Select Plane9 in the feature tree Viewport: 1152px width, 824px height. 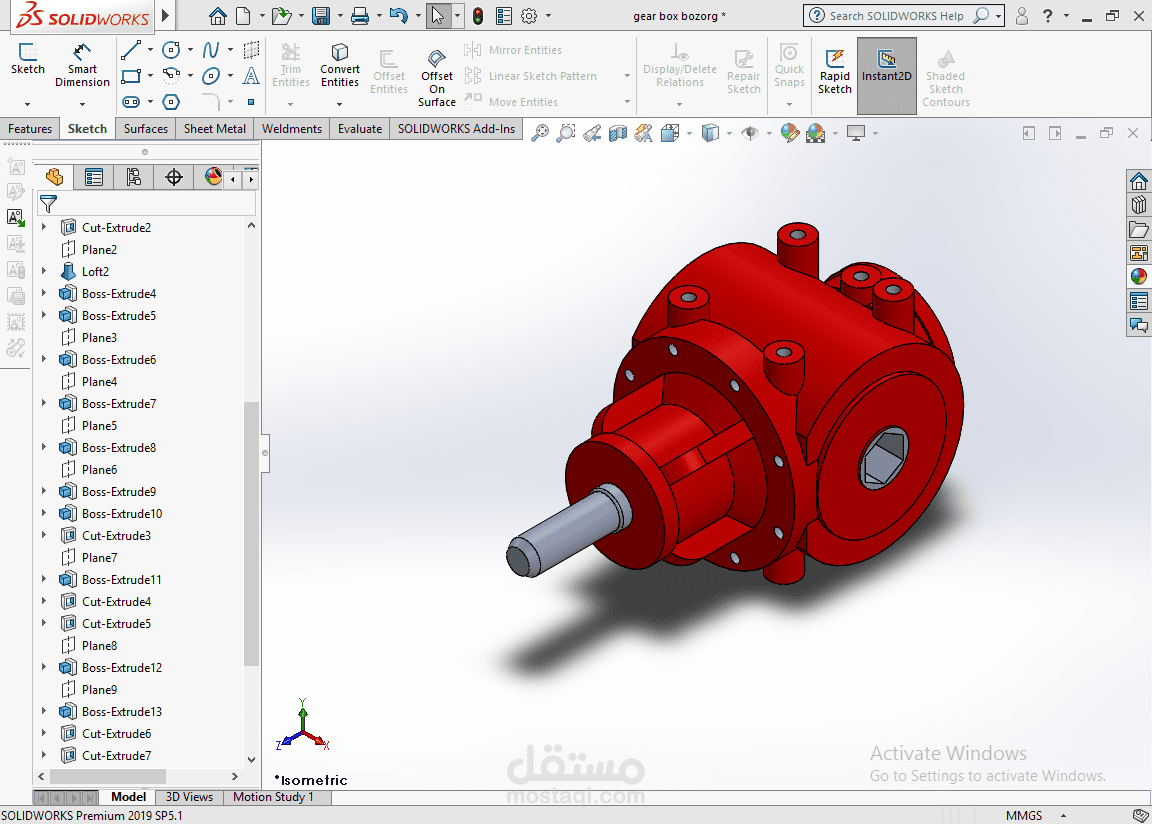point(99,690)
